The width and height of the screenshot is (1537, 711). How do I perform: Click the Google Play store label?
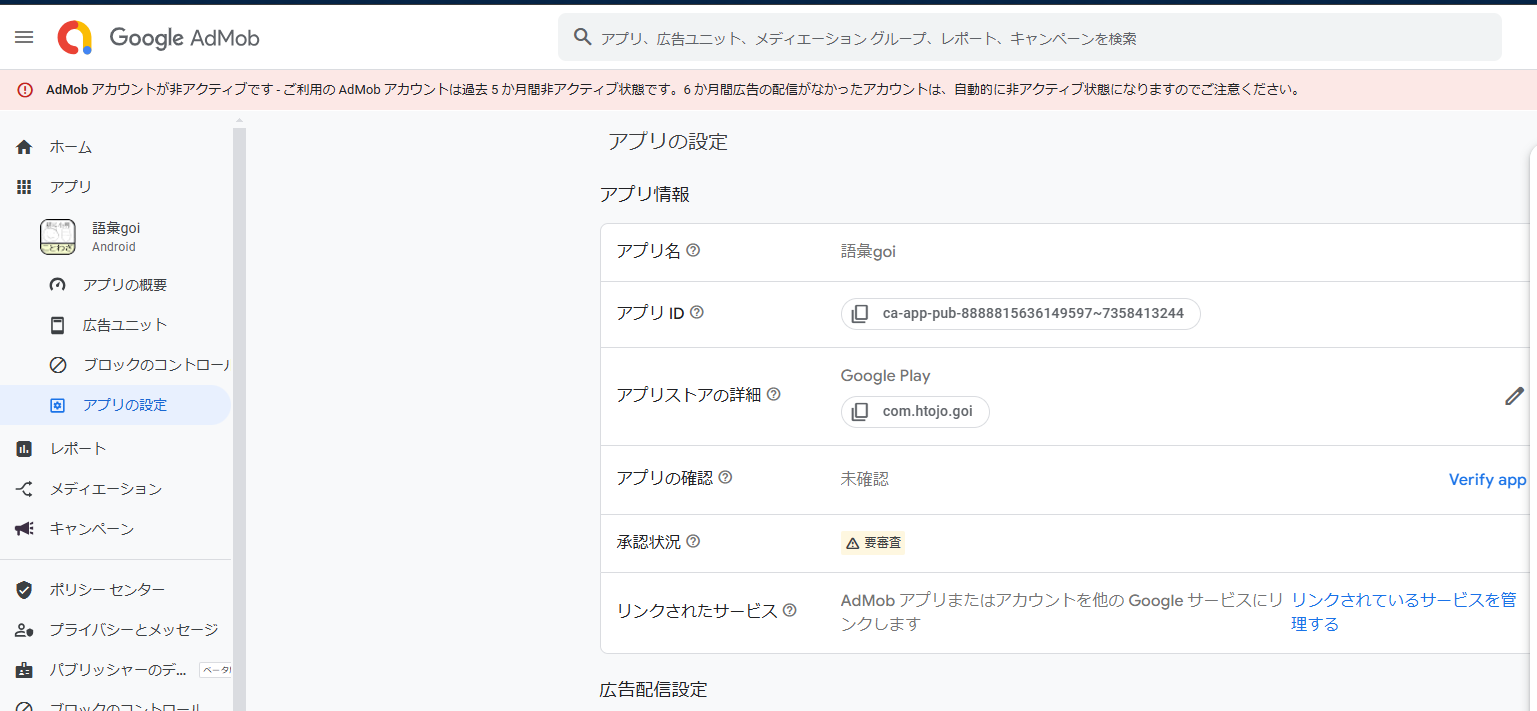point(886,376)
